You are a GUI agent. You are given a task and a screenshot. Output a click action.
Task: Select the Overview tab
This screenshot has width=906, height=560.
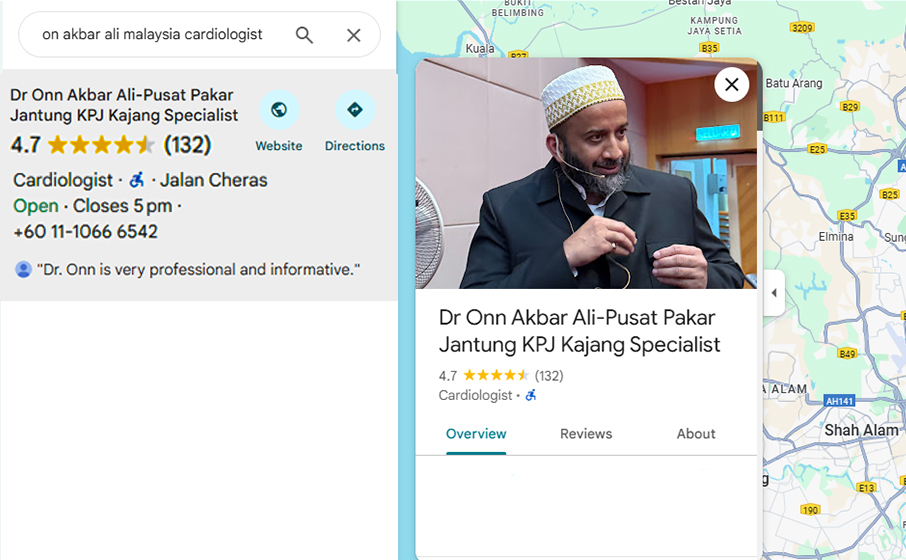(x=476, y=434)
